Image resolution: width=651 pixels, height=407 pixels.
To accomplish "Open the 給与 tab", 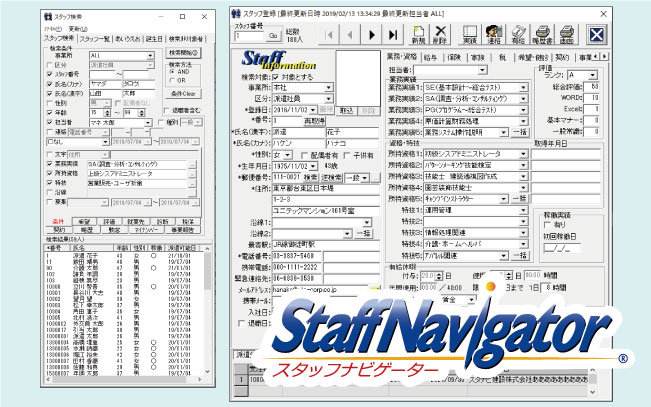I will click(x=431, y=57).
